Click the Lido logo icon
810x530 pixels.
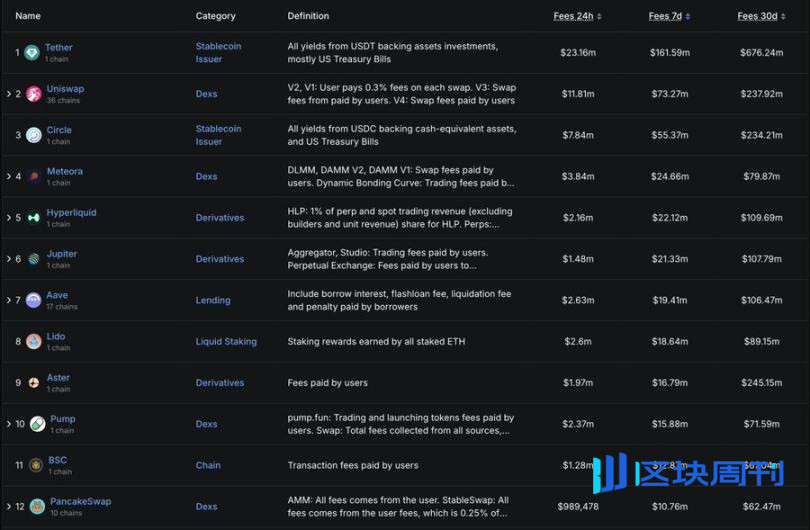tap(34, 342)
